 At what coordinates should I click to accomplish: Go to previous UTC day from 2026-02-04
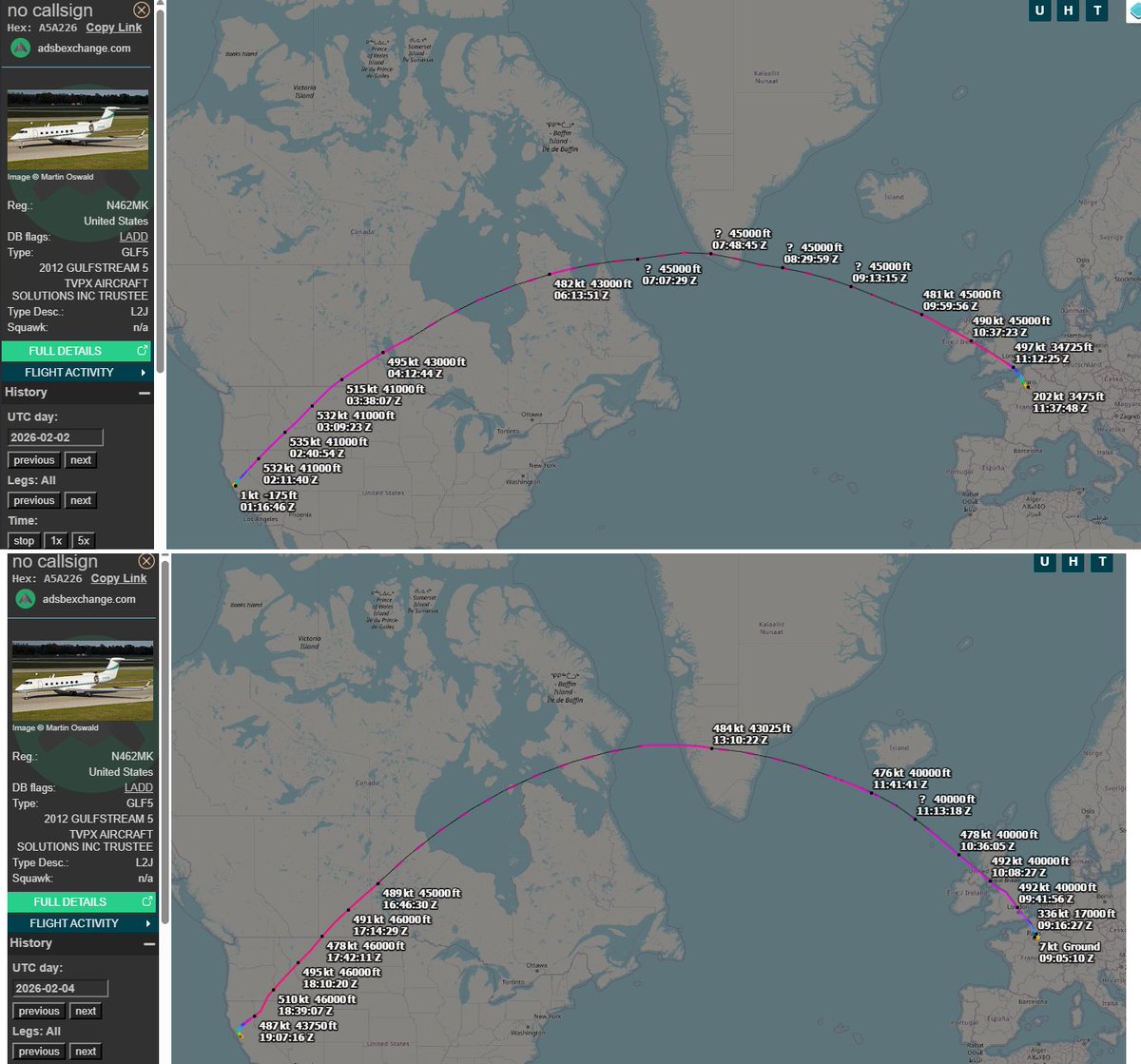39,1011
